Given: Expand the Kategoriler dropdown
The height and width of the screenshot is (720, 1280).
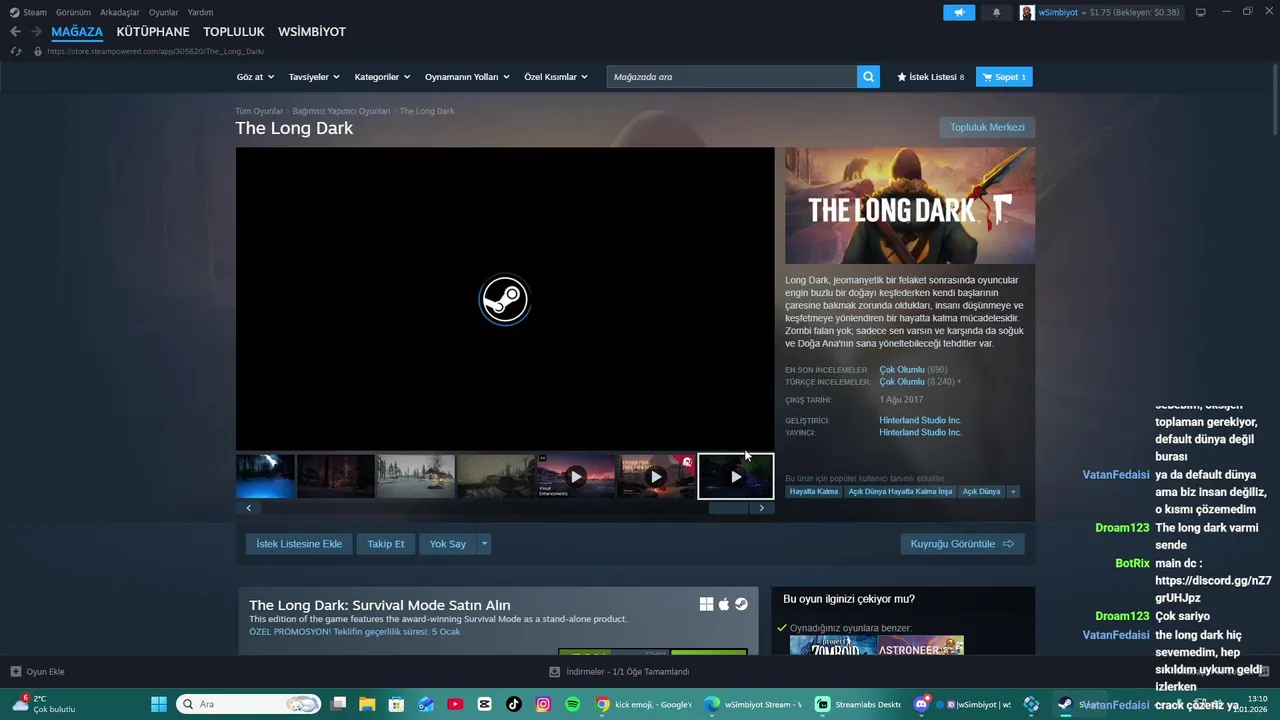Looking at the screenshot, I should 382,77.
